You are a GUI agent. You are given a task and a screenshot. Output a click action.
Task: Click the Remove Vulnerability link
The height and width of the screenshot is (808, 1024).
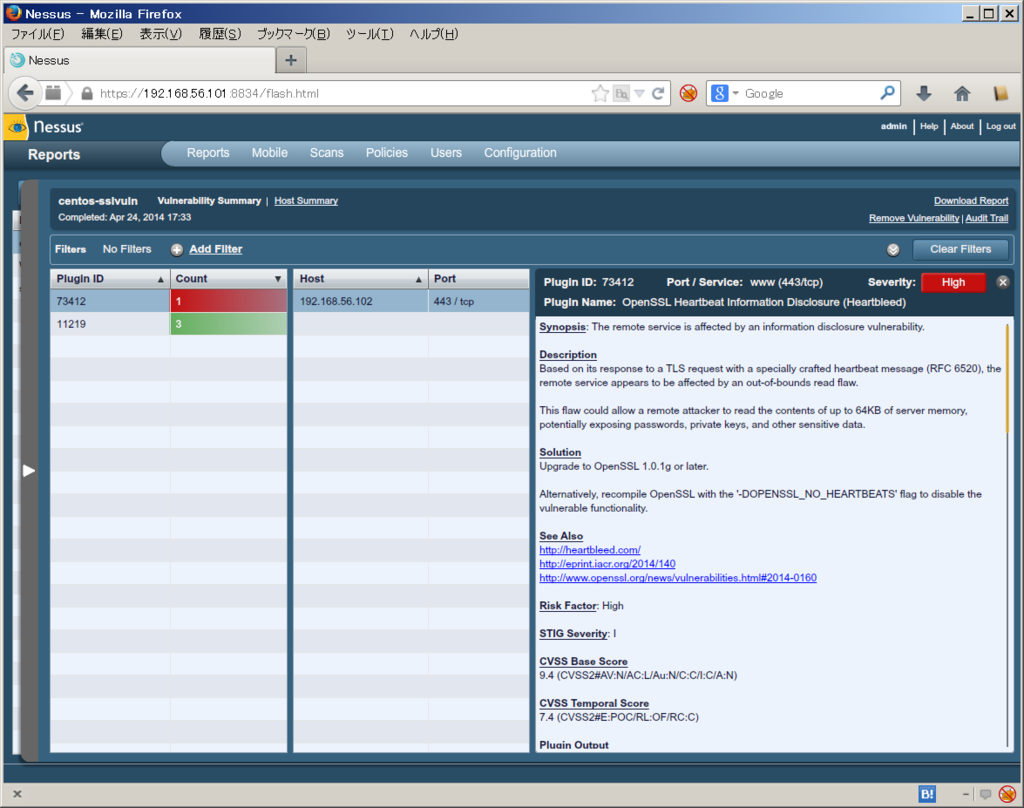914,218
